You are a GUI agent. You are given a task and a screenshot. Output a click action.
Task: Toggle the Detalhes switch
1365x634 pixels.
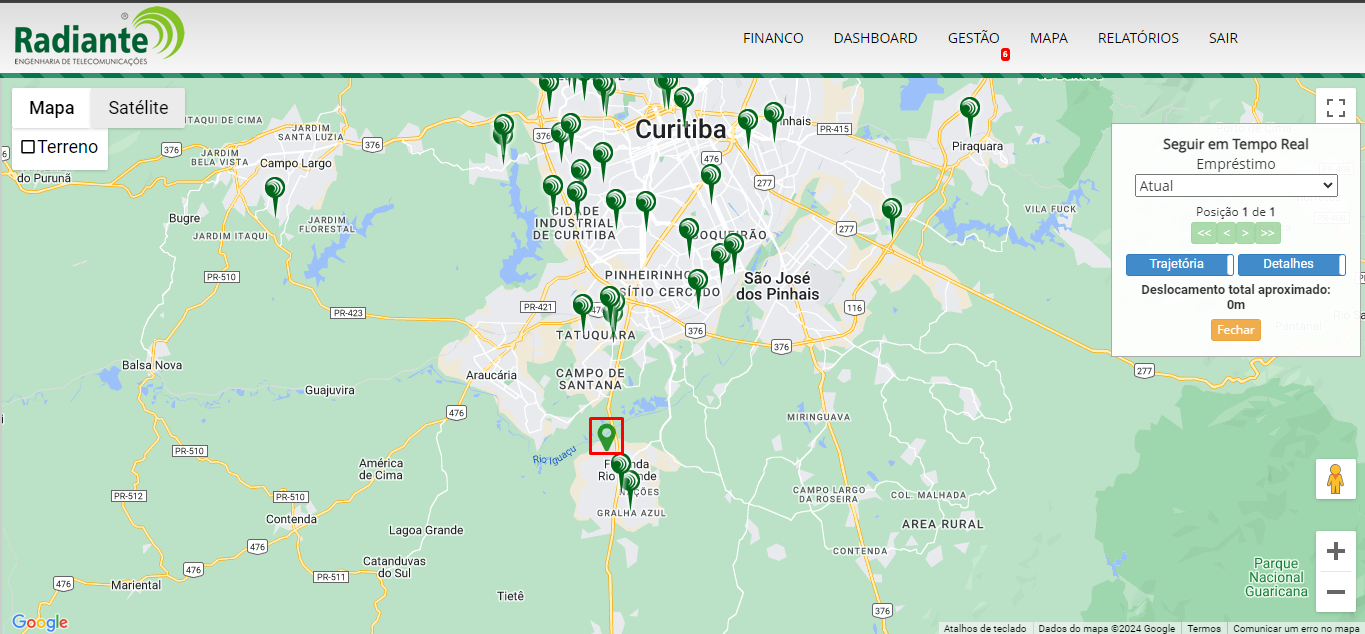click(x=1291, y=264)
